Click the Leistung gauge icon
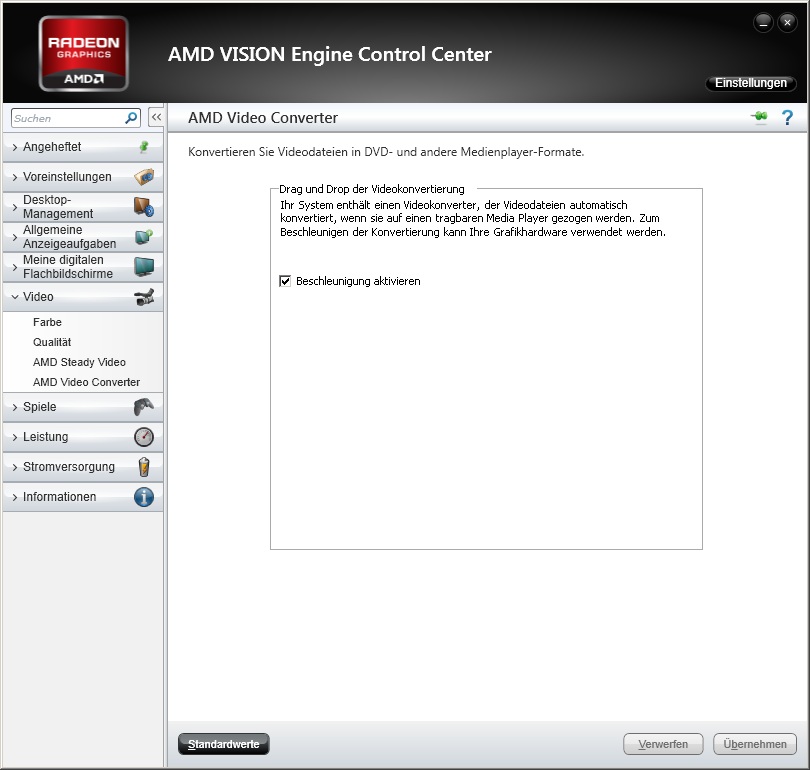This screenshot has width=810, height=770. [144, 437]
